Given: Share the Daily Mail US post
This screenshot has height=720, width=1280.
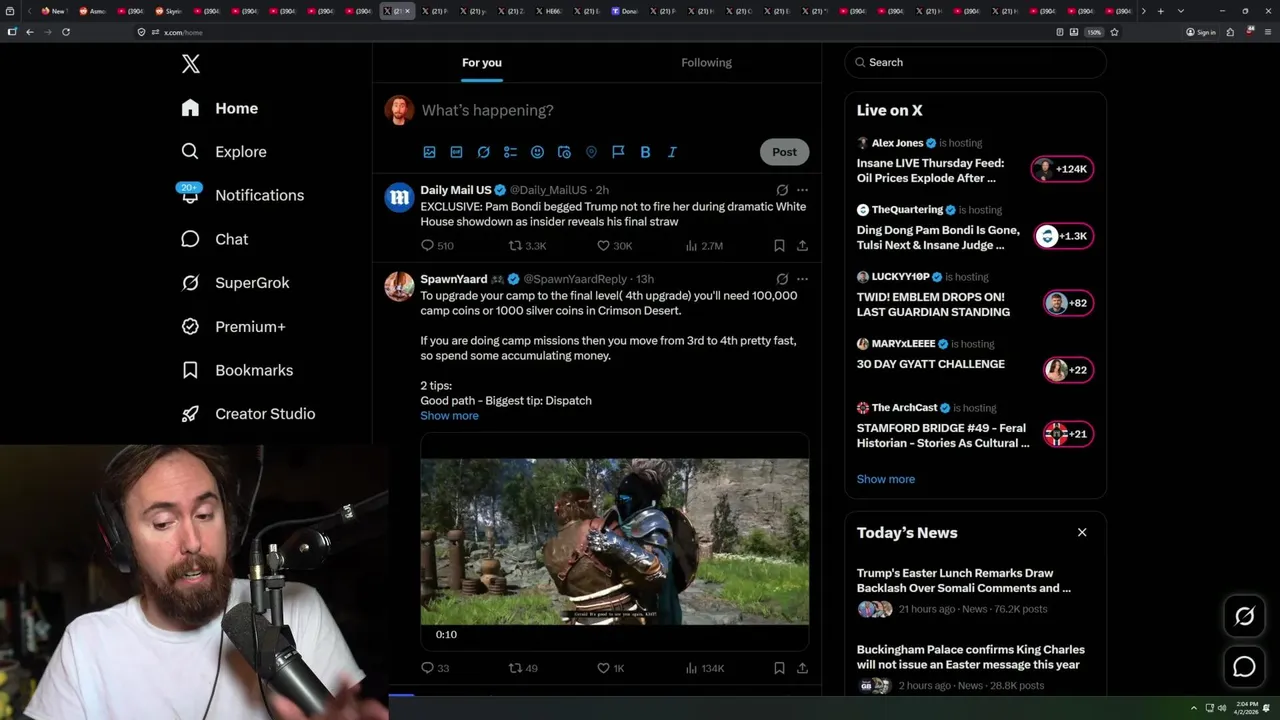Looking at the screenshot, I should (802, 245).
